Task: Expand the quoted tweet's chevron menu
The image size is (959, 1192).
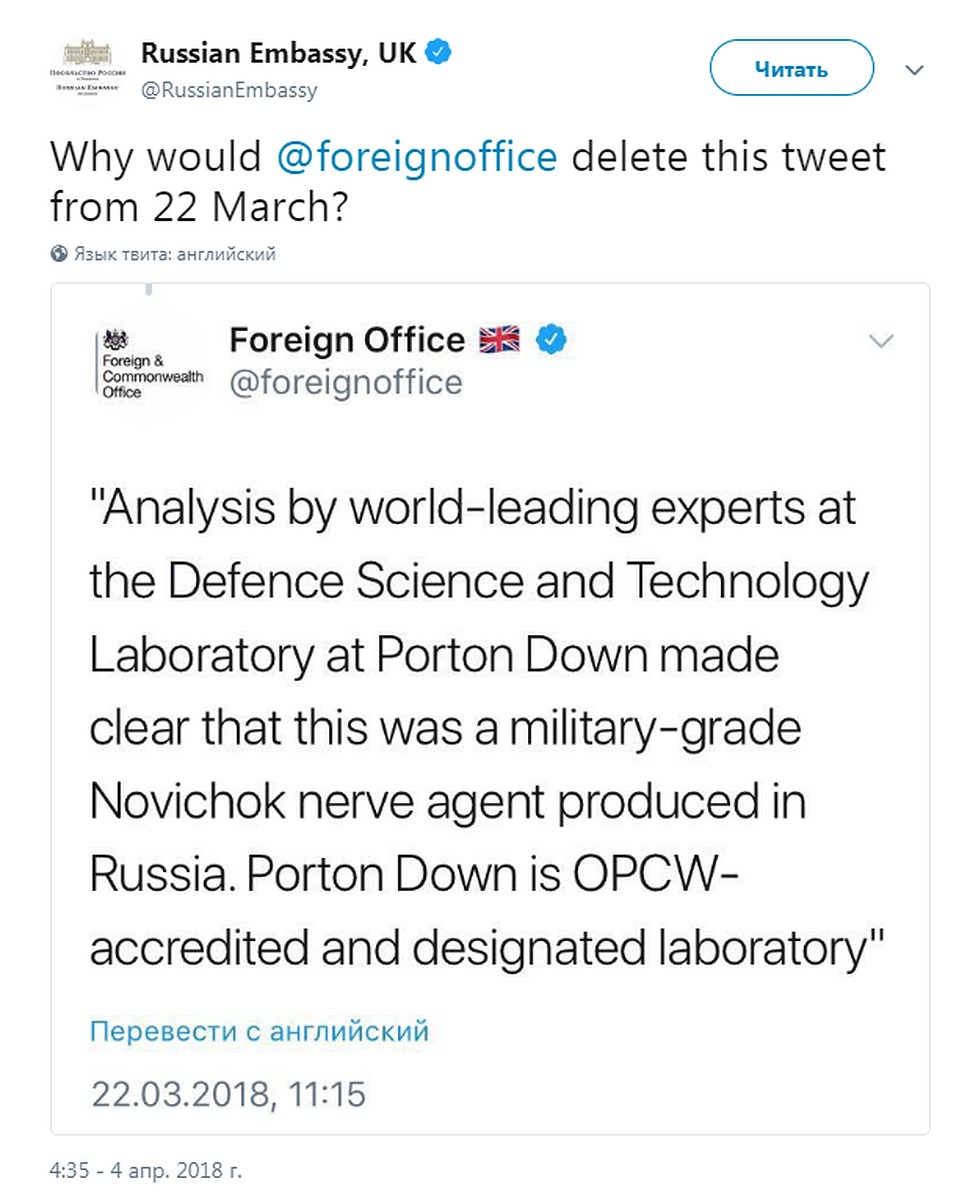Action: (x=881, y=341)
